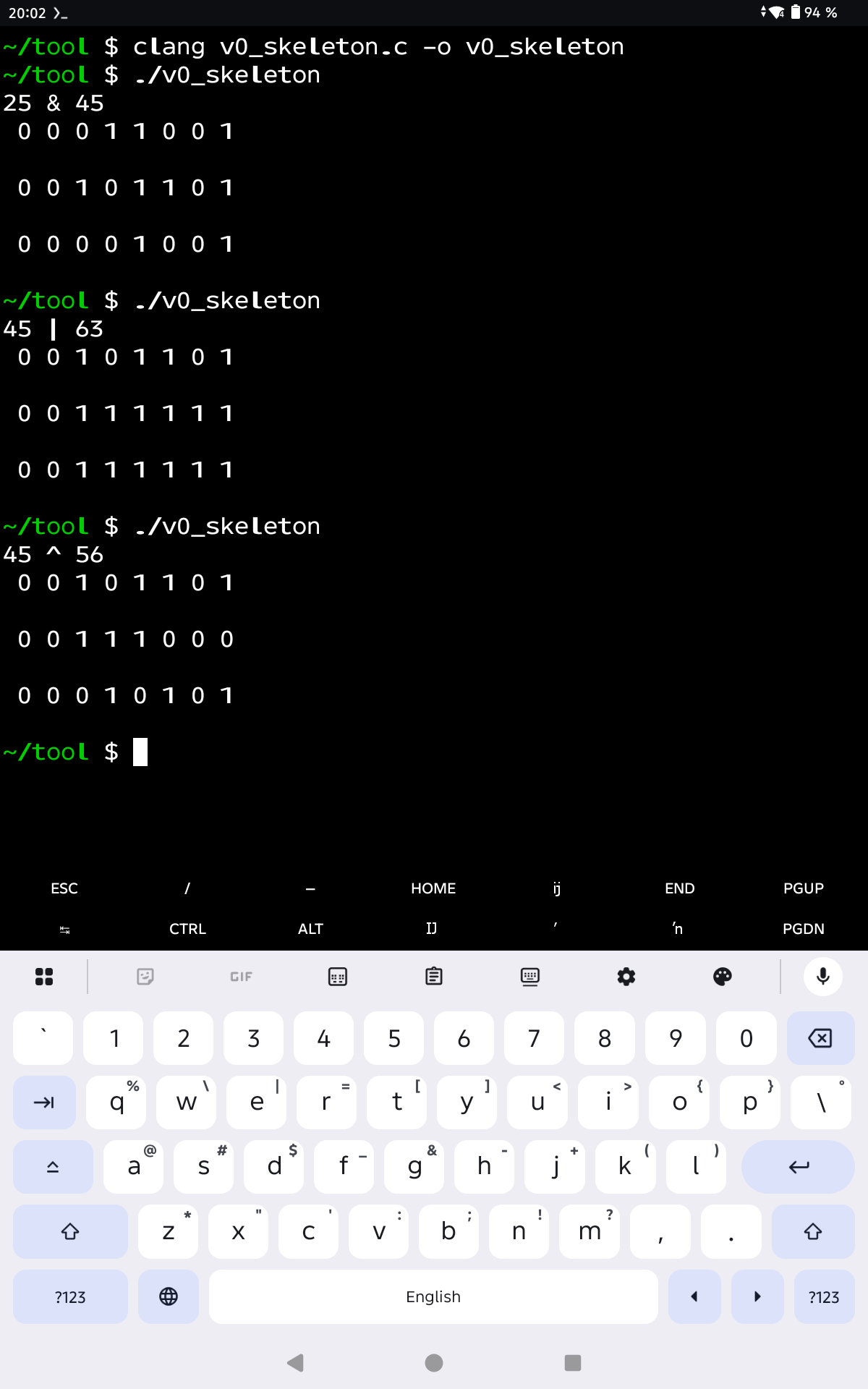Tap the number 1 key
This screenshot has height=1389, width=868.
114,1038
